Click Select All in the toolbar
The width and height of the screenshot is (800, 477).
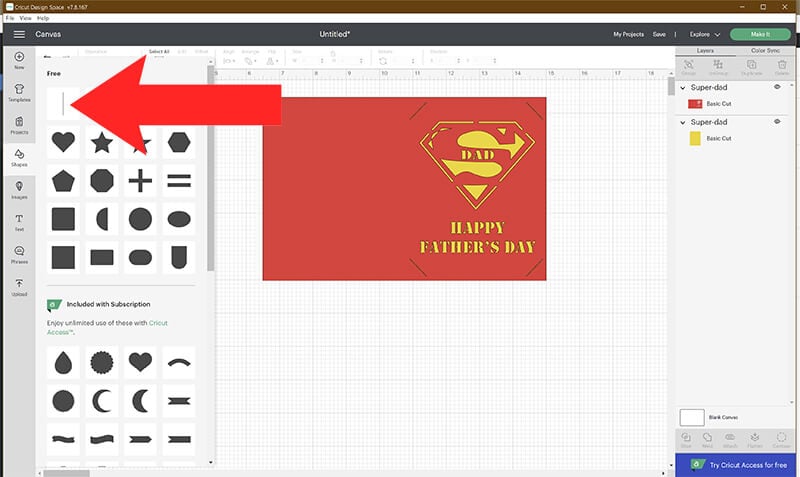(x=159, y=52)
